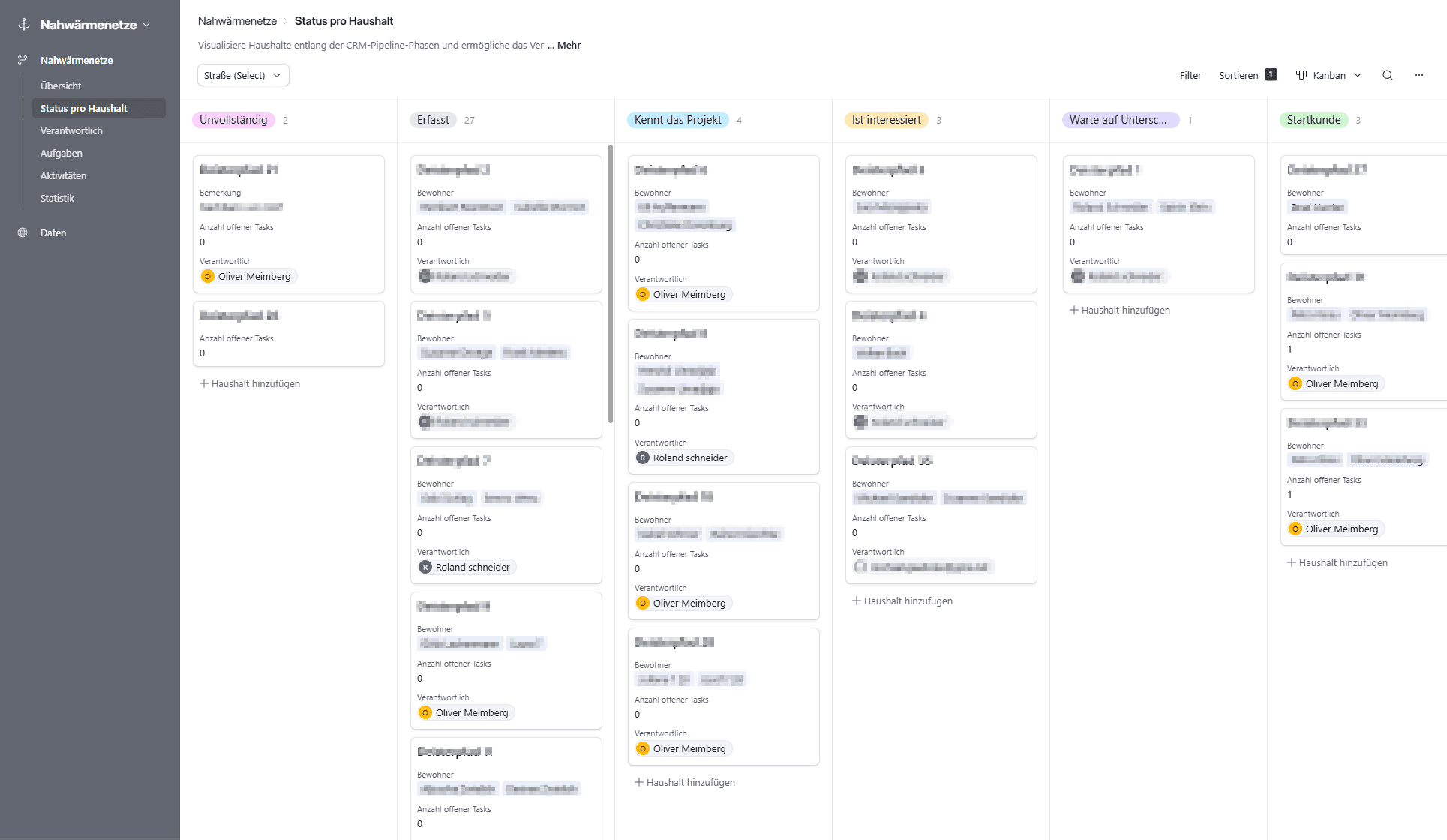The height and width of the screenshot is (840, 1447).
Task: Click the Startkunde green status label
Action: pos(1313,120)
